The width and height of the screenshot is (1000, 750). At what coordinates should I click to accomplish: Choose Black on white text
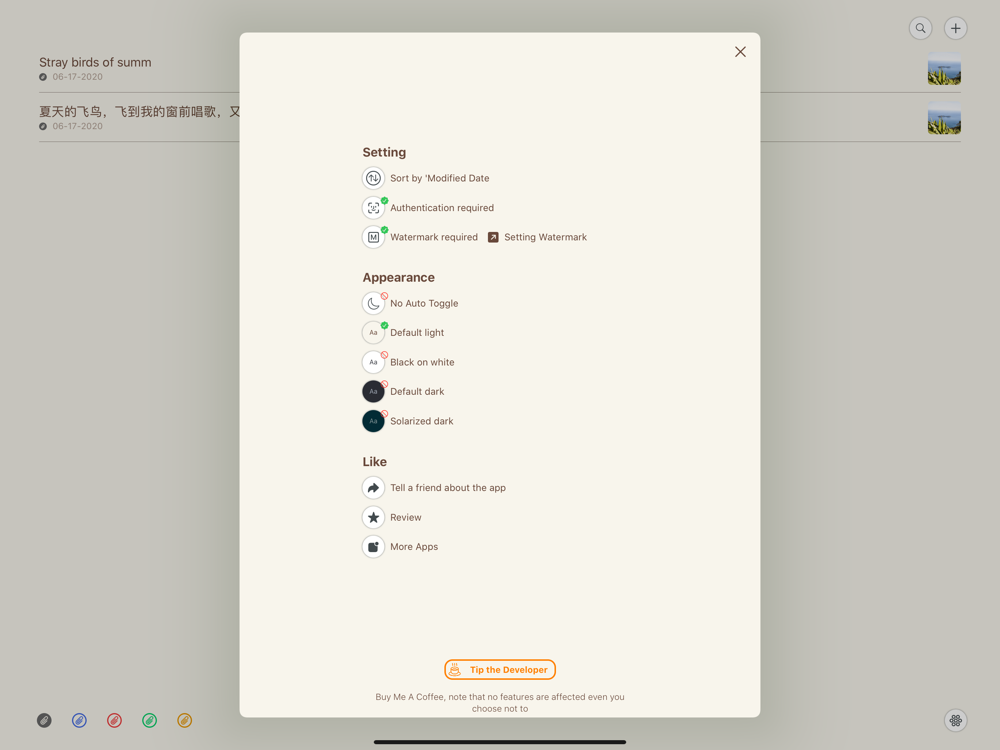pos(422,362)
